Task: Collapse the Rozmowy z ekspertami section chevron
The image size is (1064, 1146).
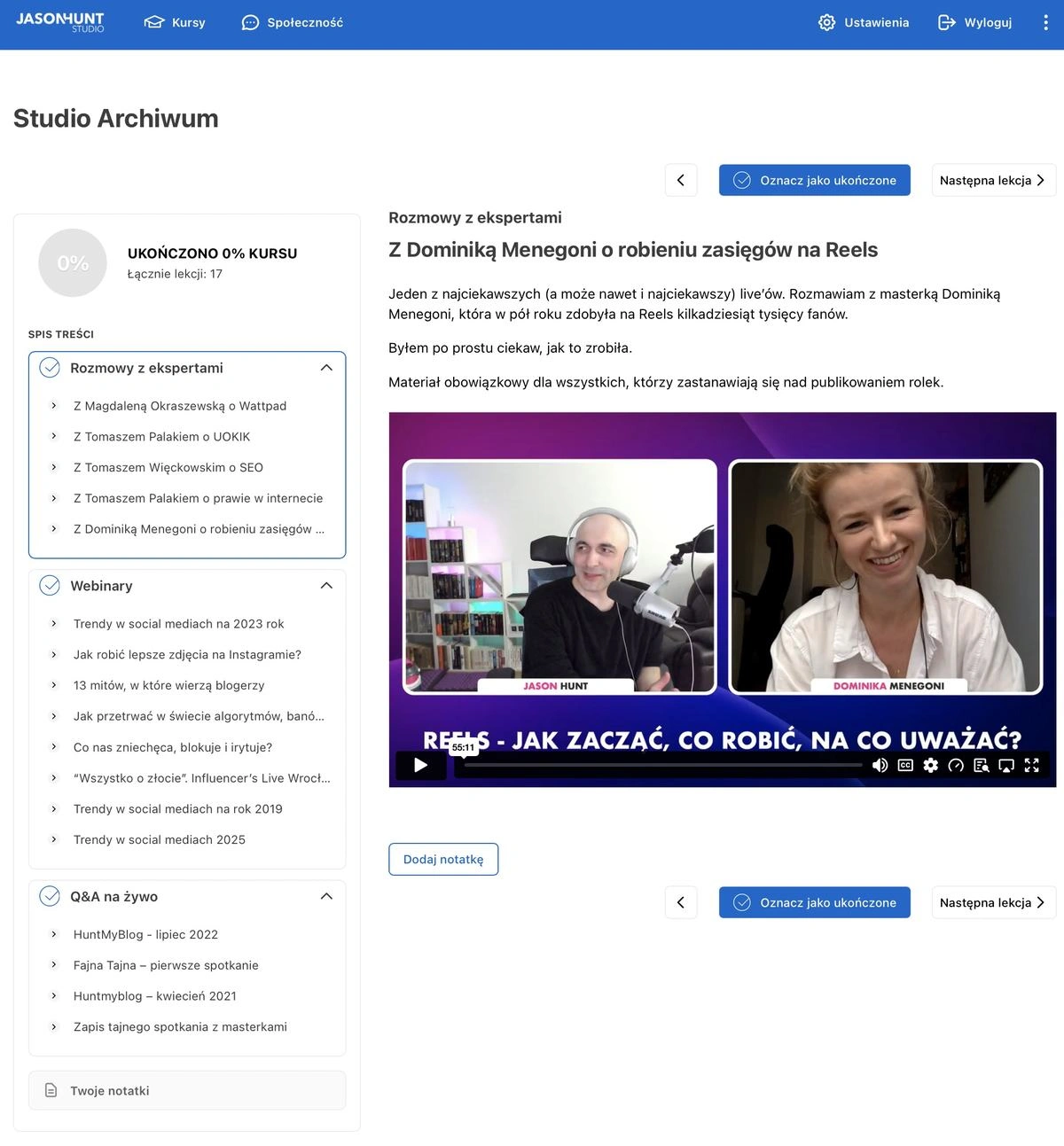Action: click(x=326, y=368)
